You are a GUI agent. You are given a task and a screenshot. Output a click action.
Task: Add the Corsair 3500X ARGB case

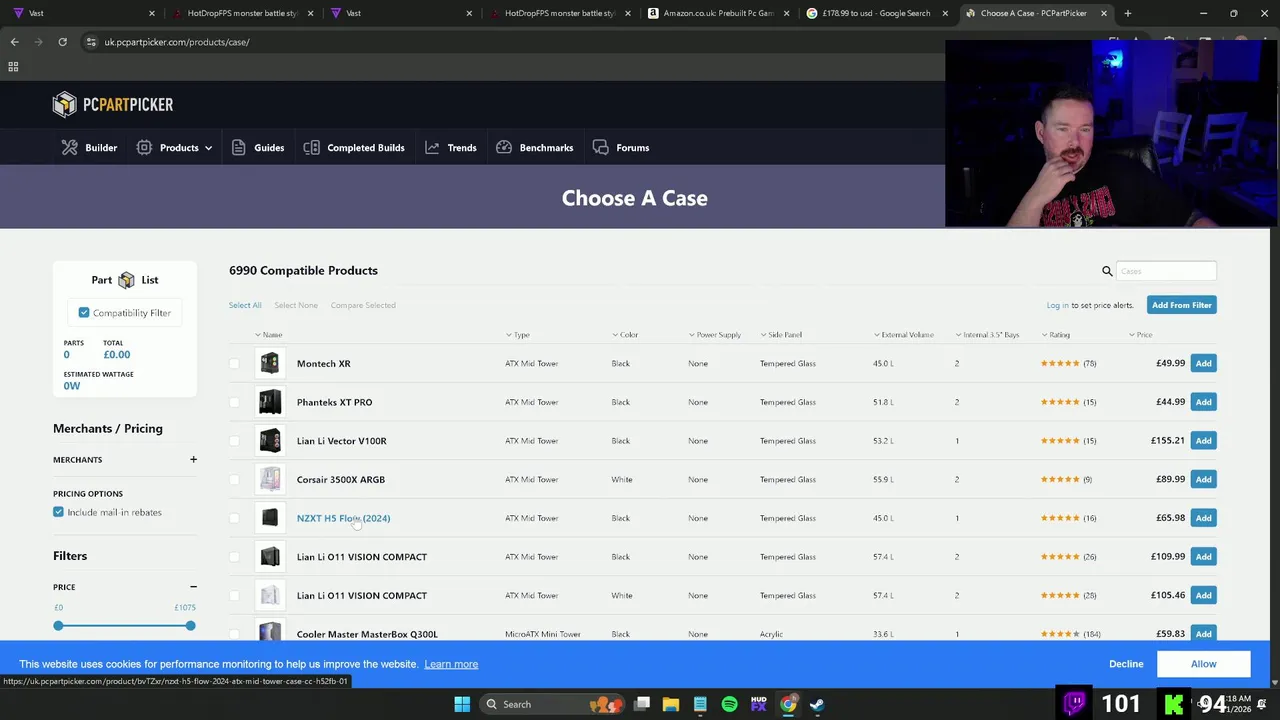(1203, 479)
